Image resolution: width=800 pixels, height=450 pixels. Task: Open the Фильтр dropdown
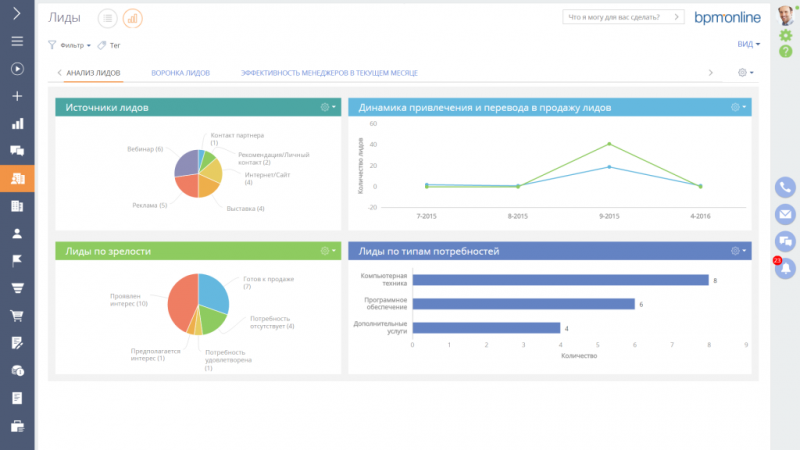click(x=70, y=45)
